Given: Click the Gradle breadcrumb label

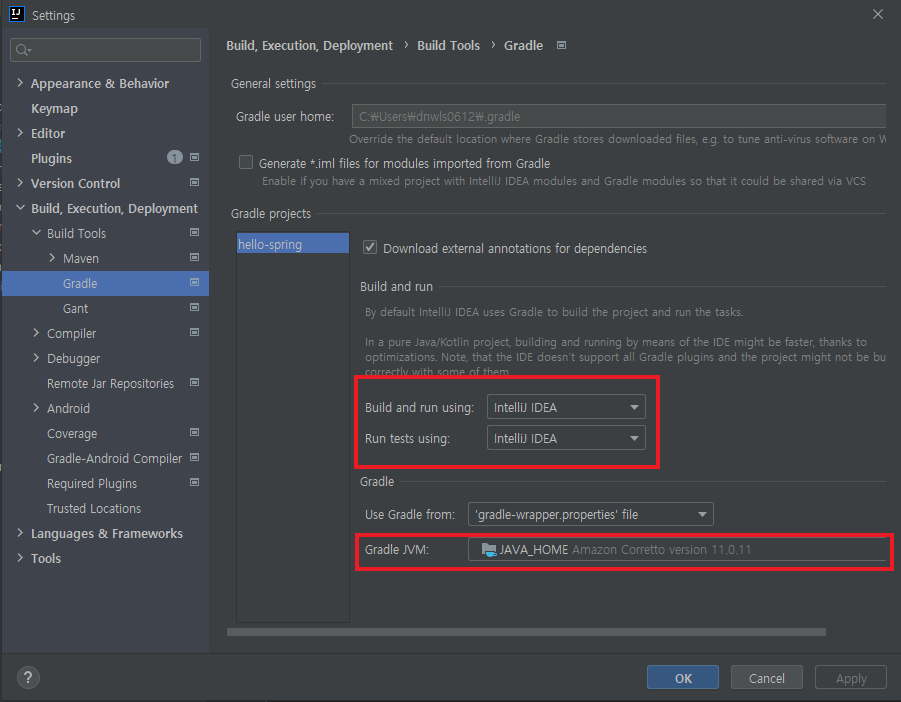Looking at the screenshot, I should point(523,45).
